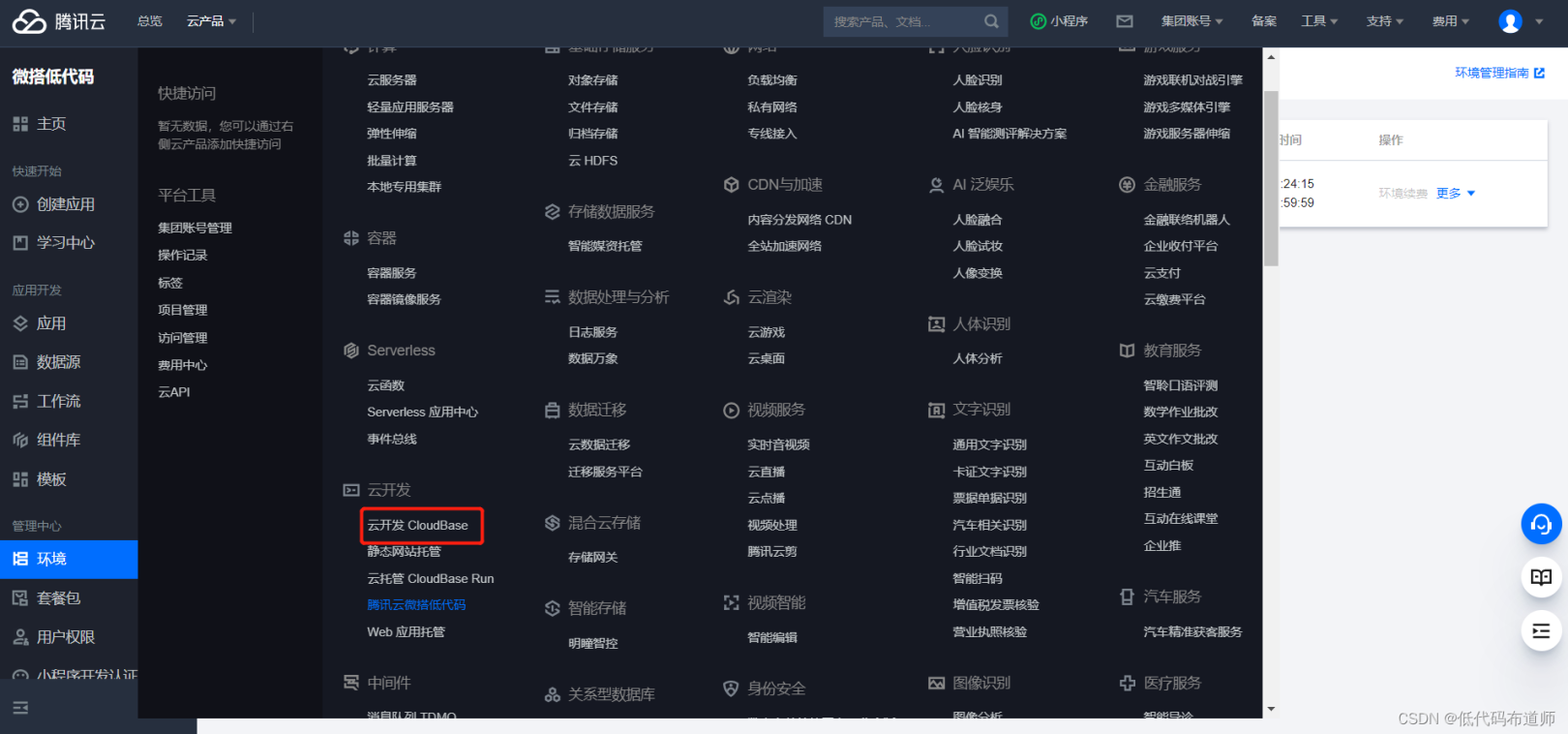Viewport: 1568px width, 734px height.
Task: Click the 学习中心 icon in sidebar
Action: [x=20, y=242]
